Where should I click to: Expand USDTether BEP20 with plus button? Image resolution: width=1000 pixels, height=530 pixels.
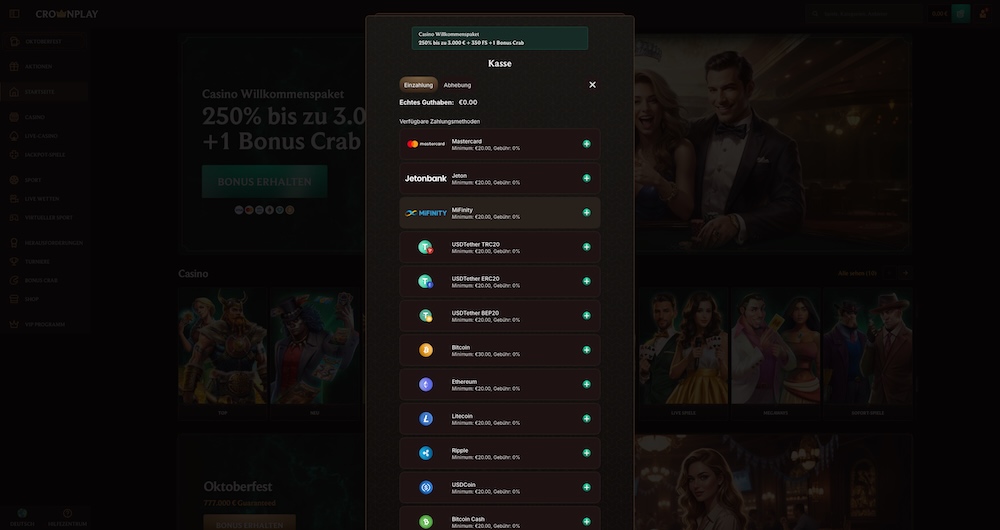click(x=586, y=316)
